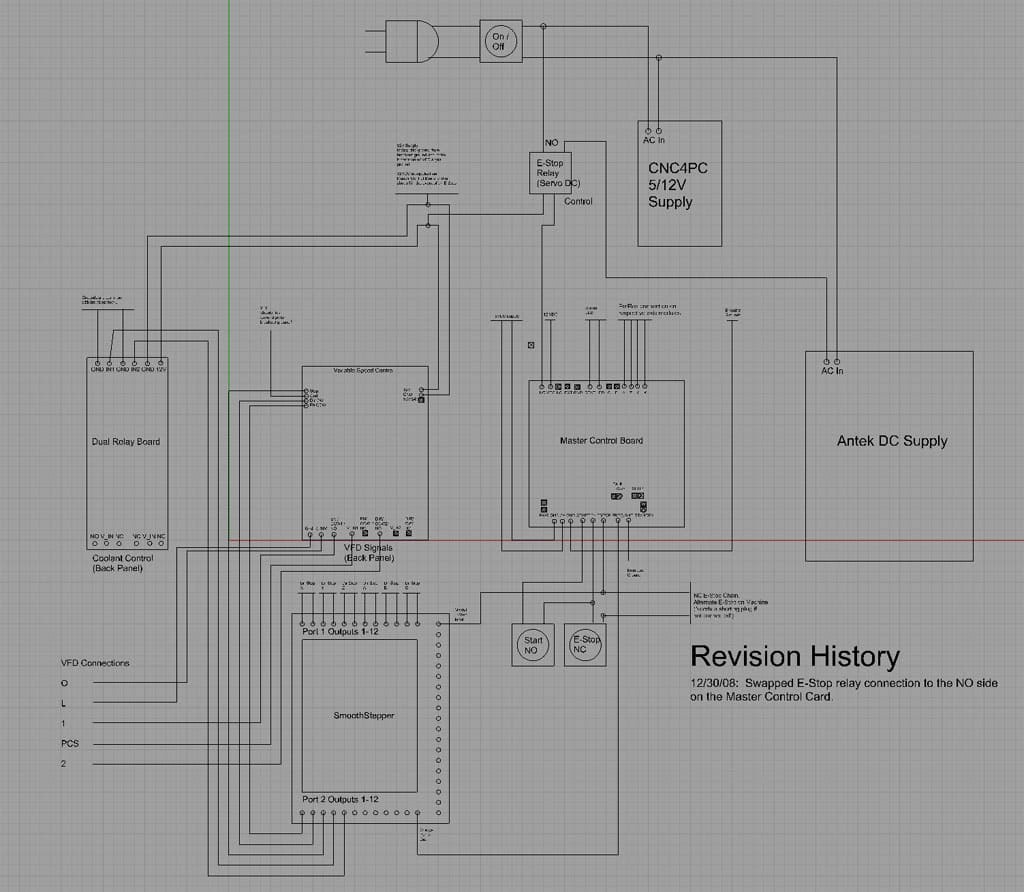The height and width of the screenshot is (892, 1024).
Task: Select the Revision History heading text
Action: [x=794, y=657]
